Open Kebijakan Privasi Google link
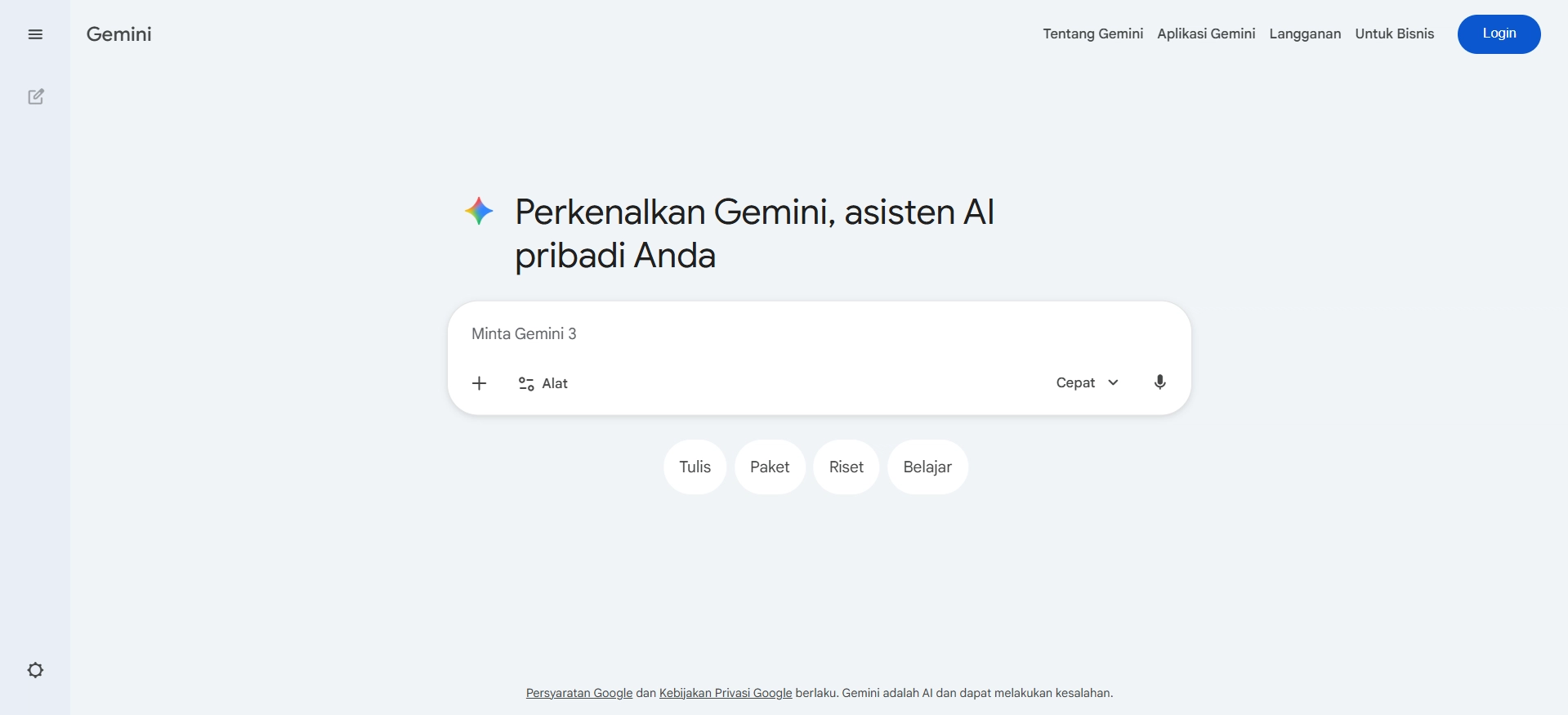The height and width of the screenshot is (715, 1568). coord(725,692)
